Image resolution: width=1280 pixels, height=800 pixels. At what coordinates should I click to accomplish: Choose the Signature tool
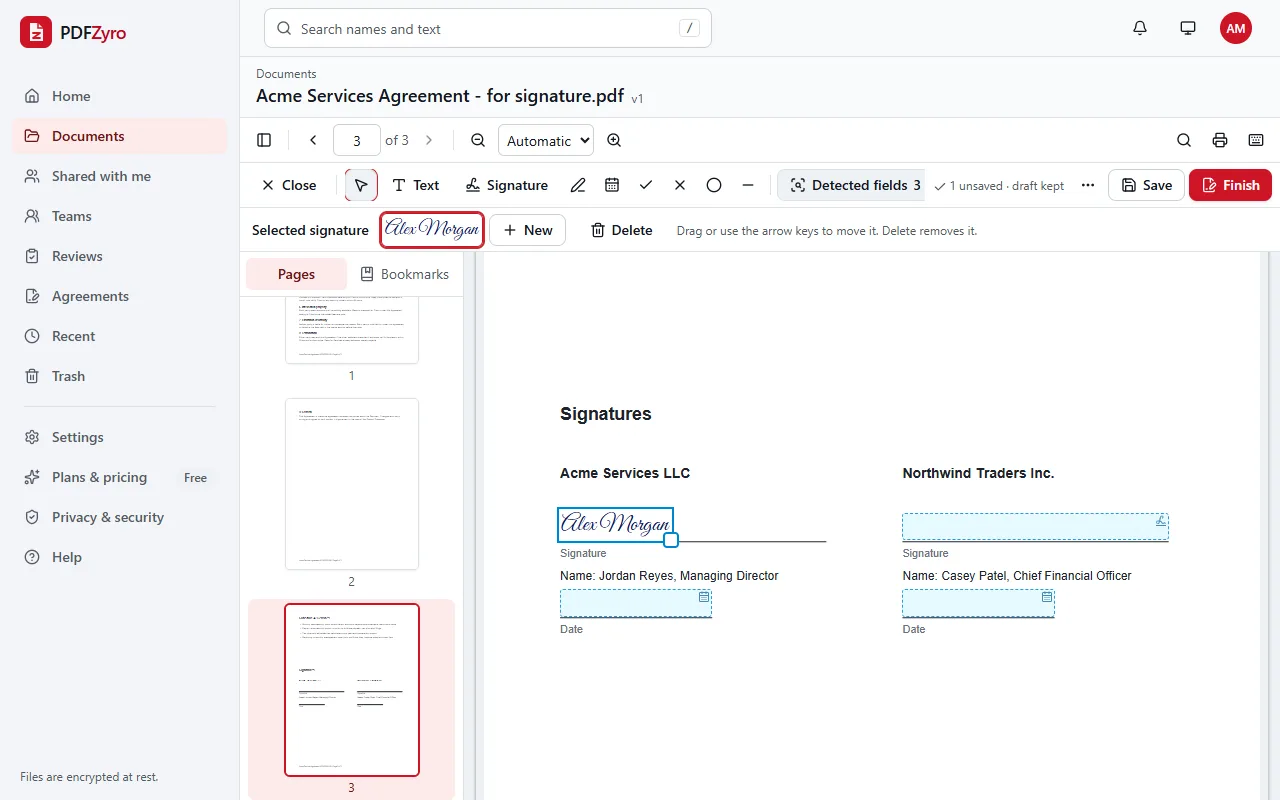[x=507, y=185]
